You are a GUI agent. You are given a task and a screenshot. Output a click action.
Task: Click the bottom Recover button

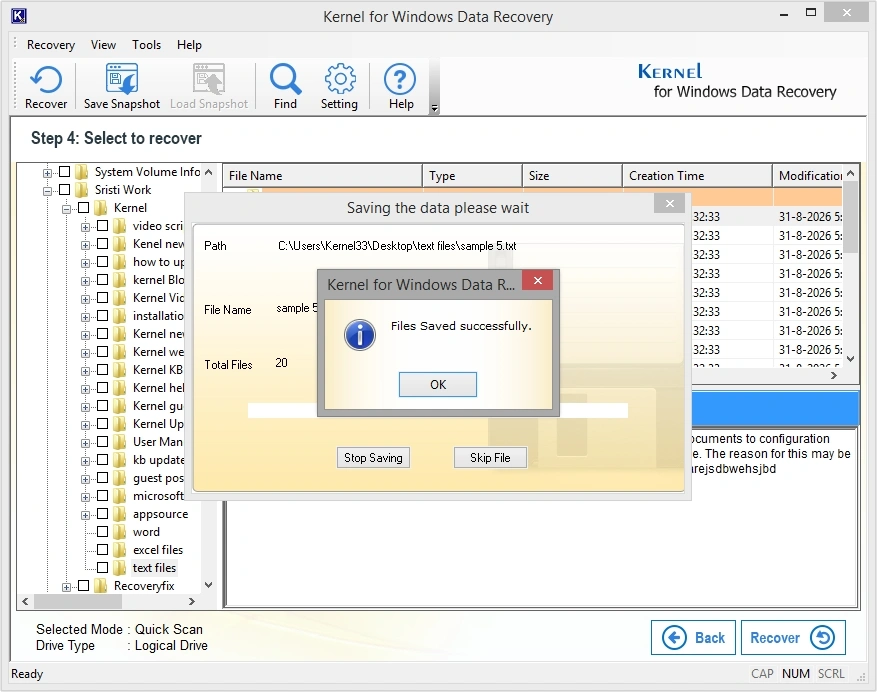click(x=793, y=637)
